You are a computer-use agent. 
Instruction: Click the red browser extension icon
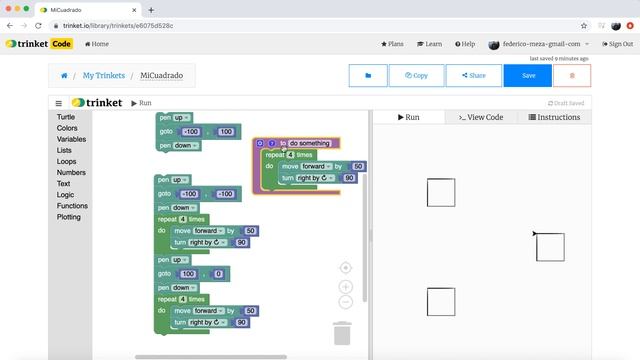point(630,26)
